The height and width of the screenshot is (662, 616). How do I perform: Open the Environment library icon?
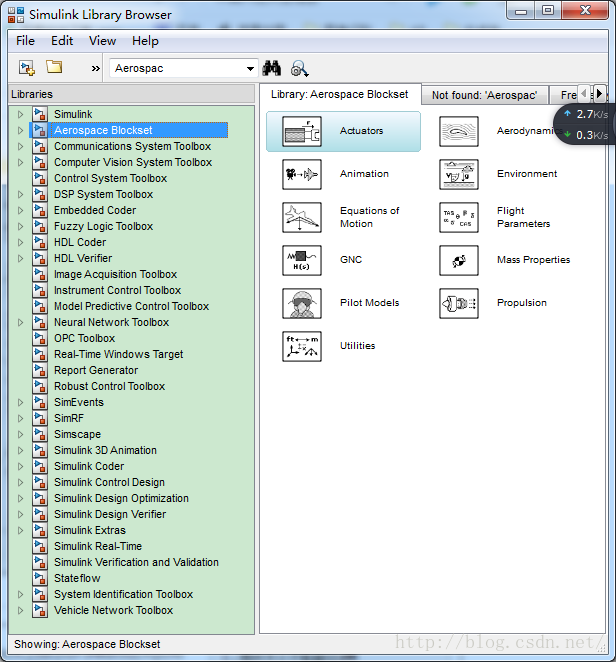[459, 174]
